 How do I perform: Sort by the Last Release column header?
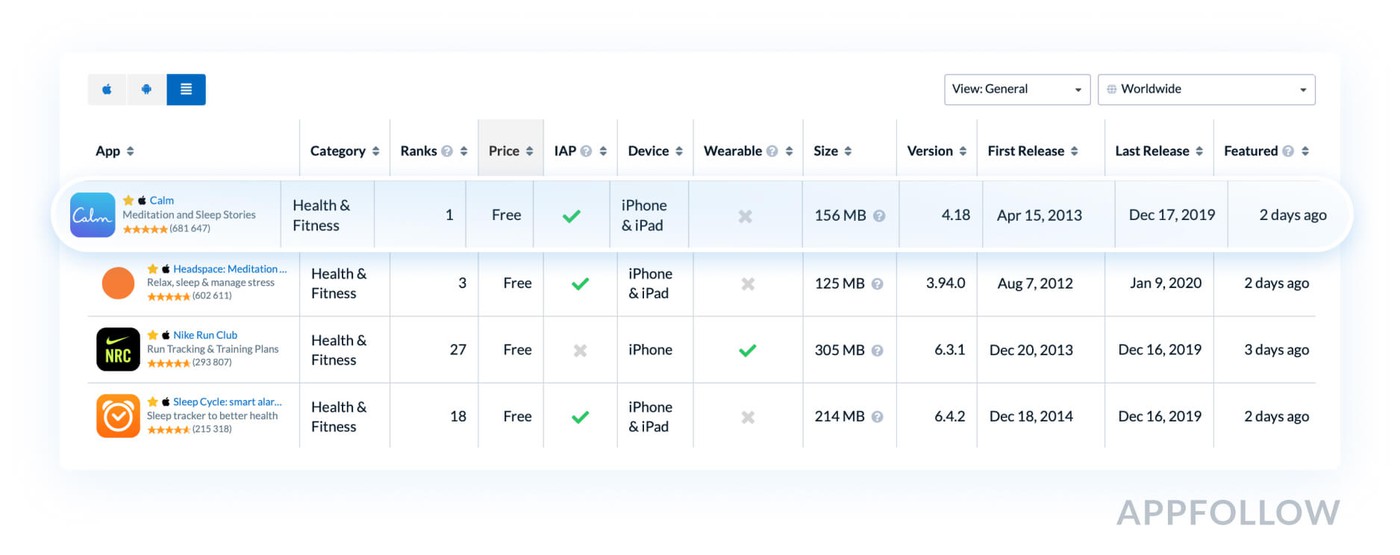click(x=1158, y=151)
